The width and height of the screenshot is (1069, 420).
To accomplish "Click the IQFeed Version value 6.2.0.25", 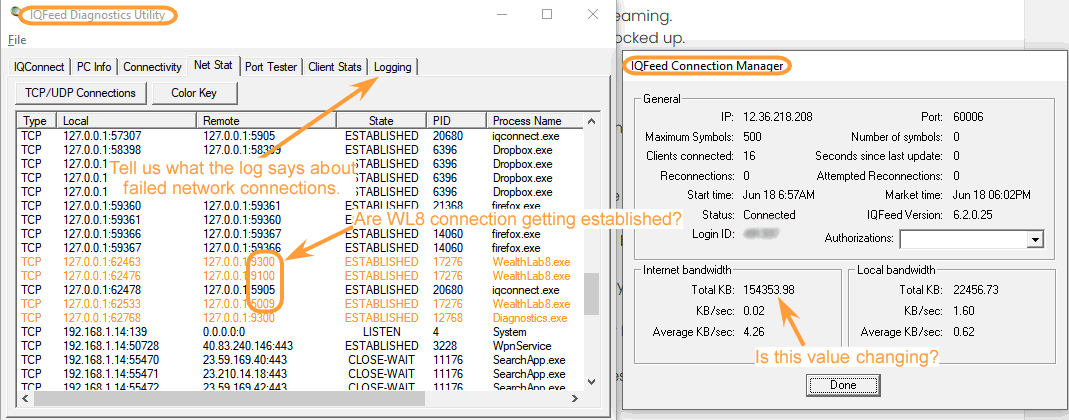I will tap(972, 215).
